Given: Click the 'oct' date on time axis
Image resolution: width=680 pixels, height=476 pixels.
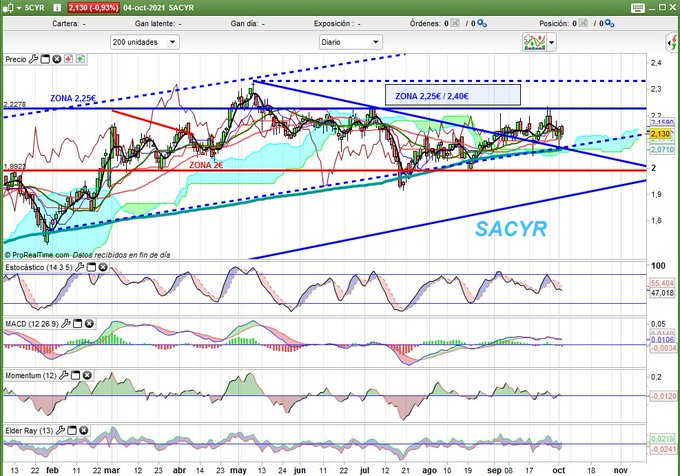Looking at the screenshot, I should [x=559, y=470].
